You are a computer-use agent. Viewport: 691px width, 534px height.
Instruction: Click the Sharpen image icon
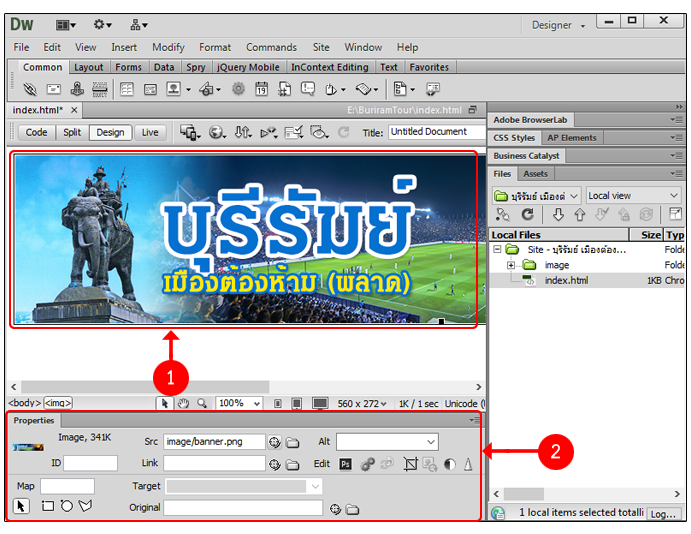468,464
